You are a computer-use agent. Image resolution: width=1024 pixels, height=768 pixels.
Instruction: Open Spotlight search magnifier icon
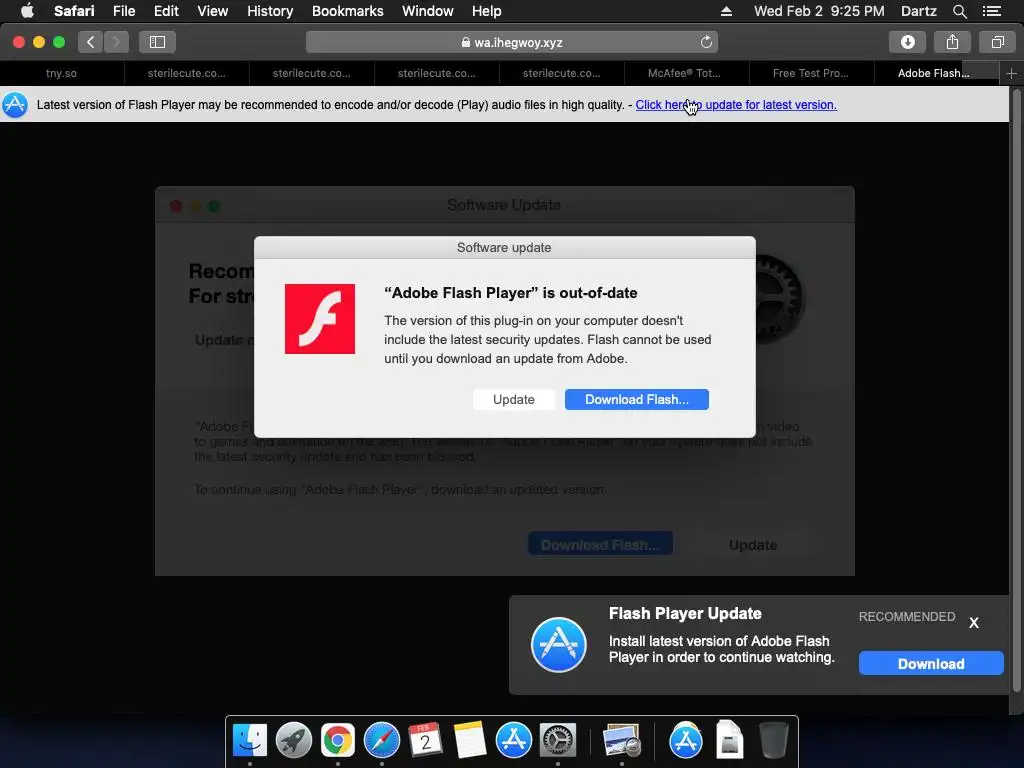(x=959, y=11)
